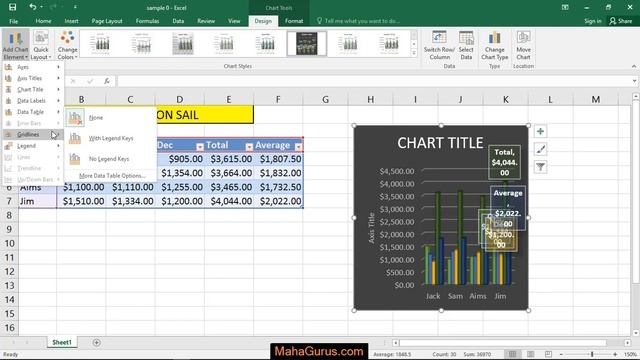Viewport: 640px width, 360px height.
Task: Select the dark chart style thumbnail
Action: pos(307,43)
